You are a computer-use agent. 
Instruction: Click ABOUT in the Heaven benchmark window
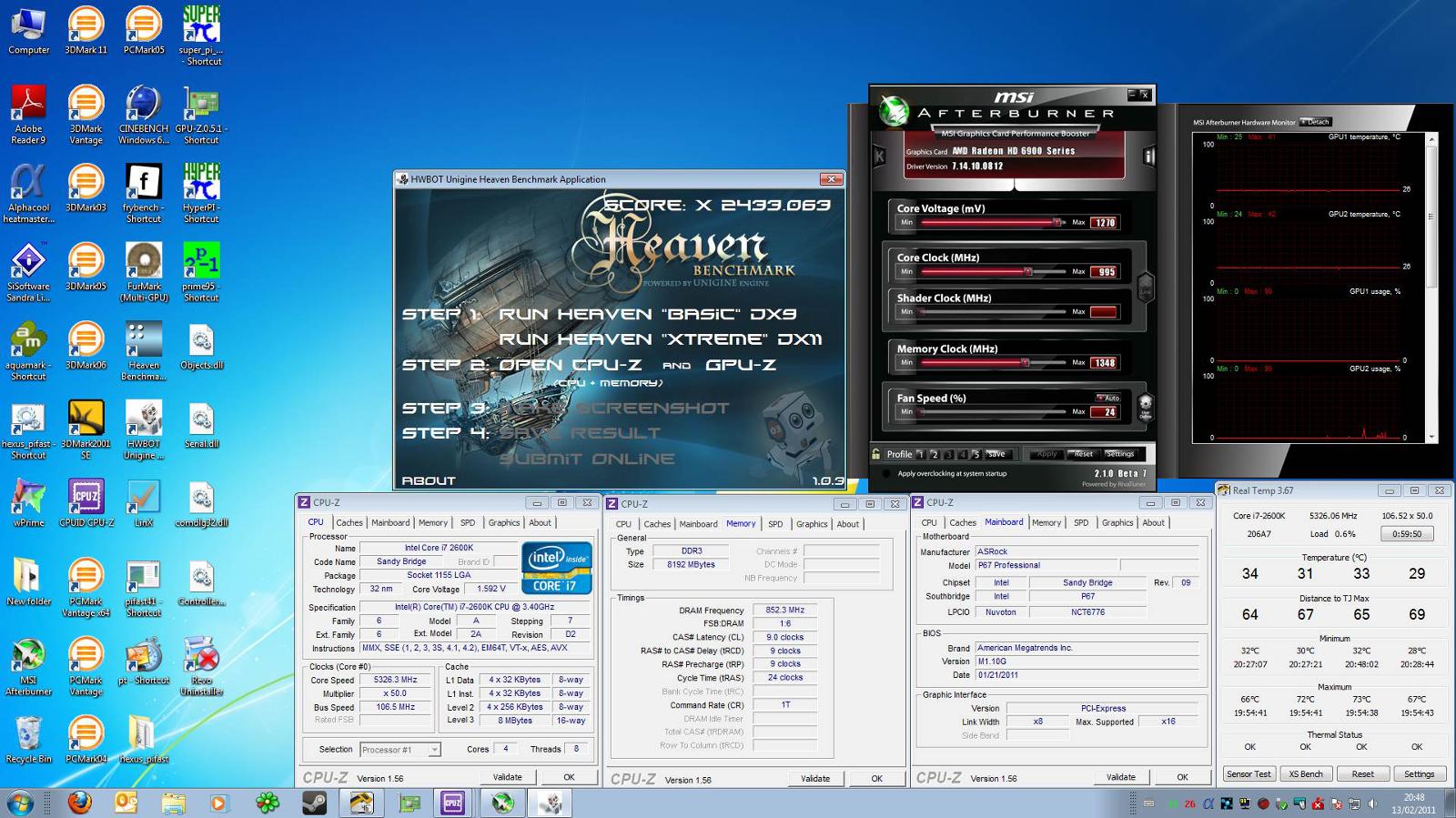coord(429,480)
